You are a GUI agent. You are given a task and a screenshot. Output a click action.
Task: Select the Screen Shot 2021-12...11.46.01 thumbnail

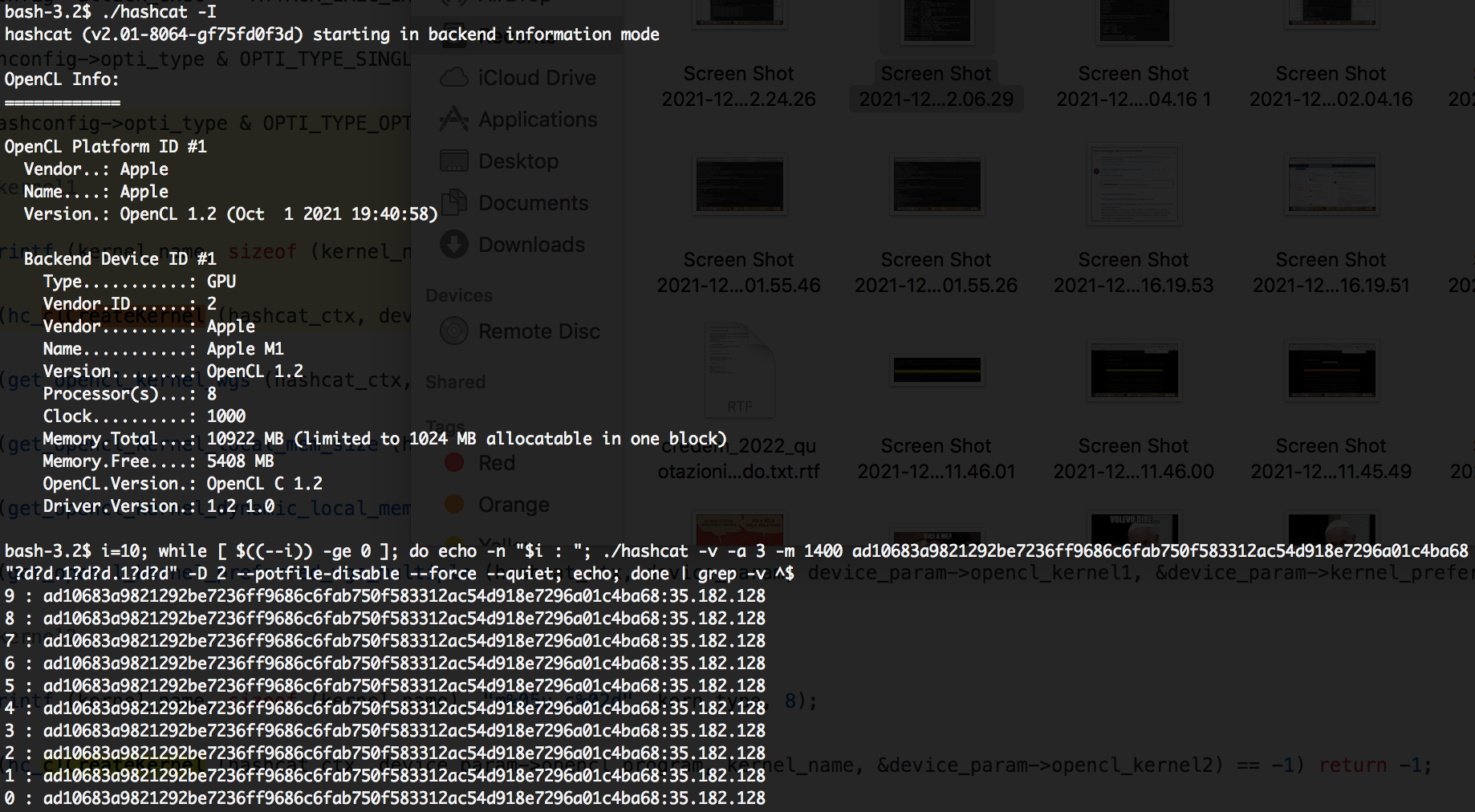pyautogui.click(x=937, y=371)
